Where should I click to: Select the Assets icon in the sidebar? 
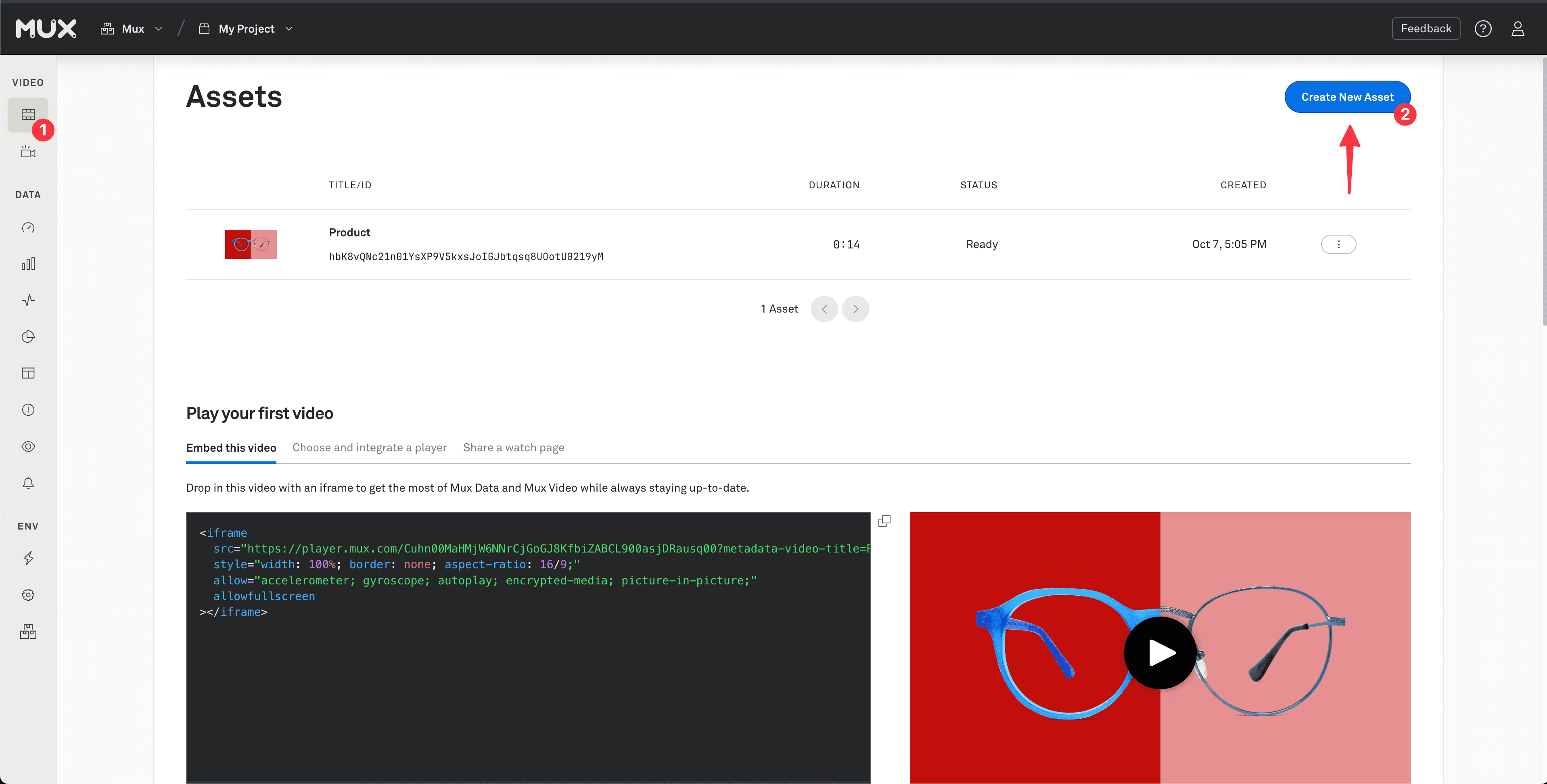[28, 115]
